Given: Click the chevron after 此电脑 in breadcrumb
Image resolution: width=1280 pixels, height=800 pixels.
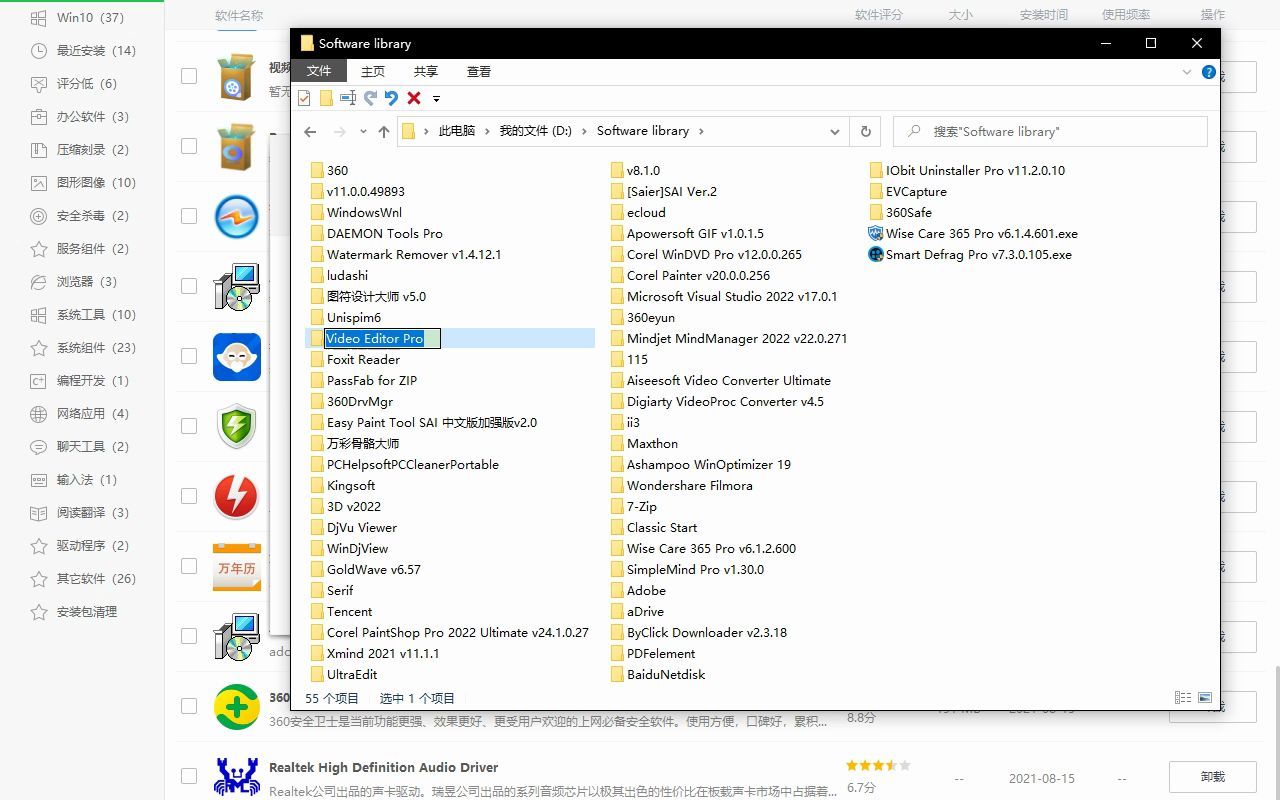Looking at the screenshot, I should point(487,131).
